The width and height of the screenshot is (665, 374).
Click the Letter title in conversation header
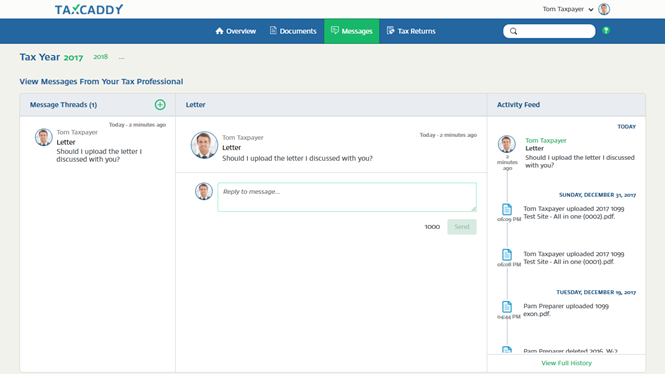[196, 105]
